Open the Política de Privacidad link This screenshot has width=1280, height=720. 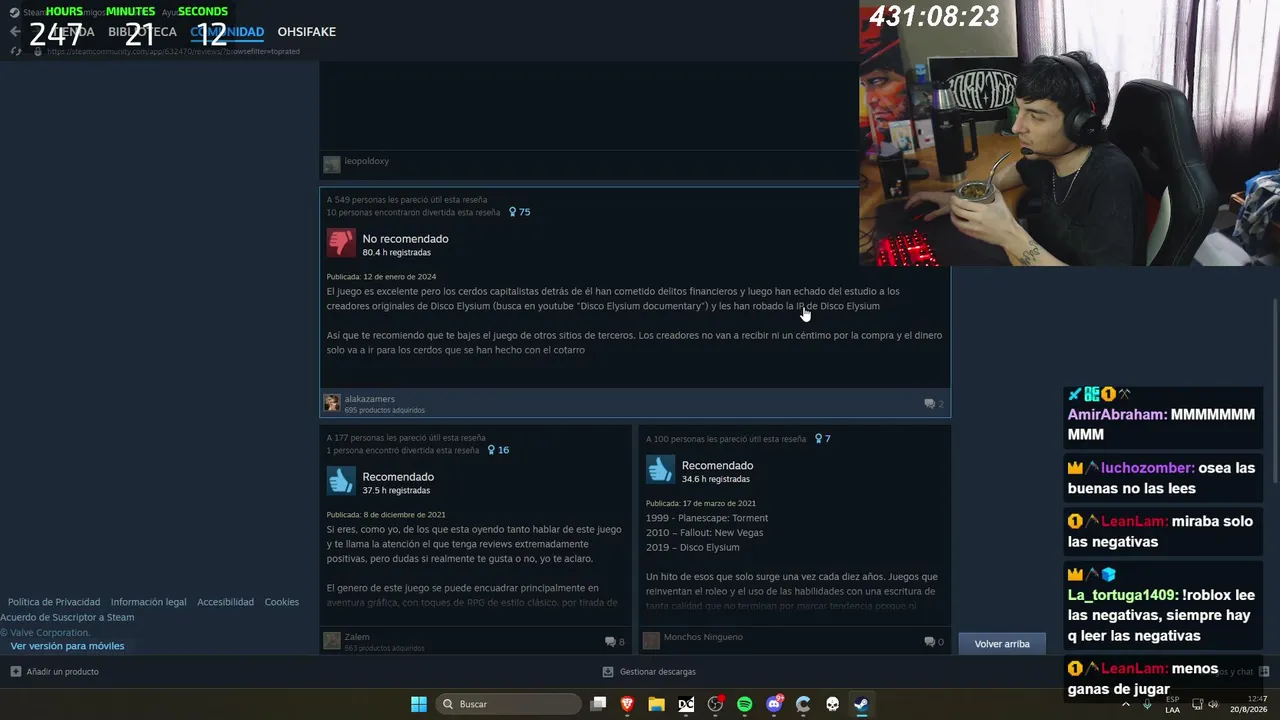(x=54, y=602)
